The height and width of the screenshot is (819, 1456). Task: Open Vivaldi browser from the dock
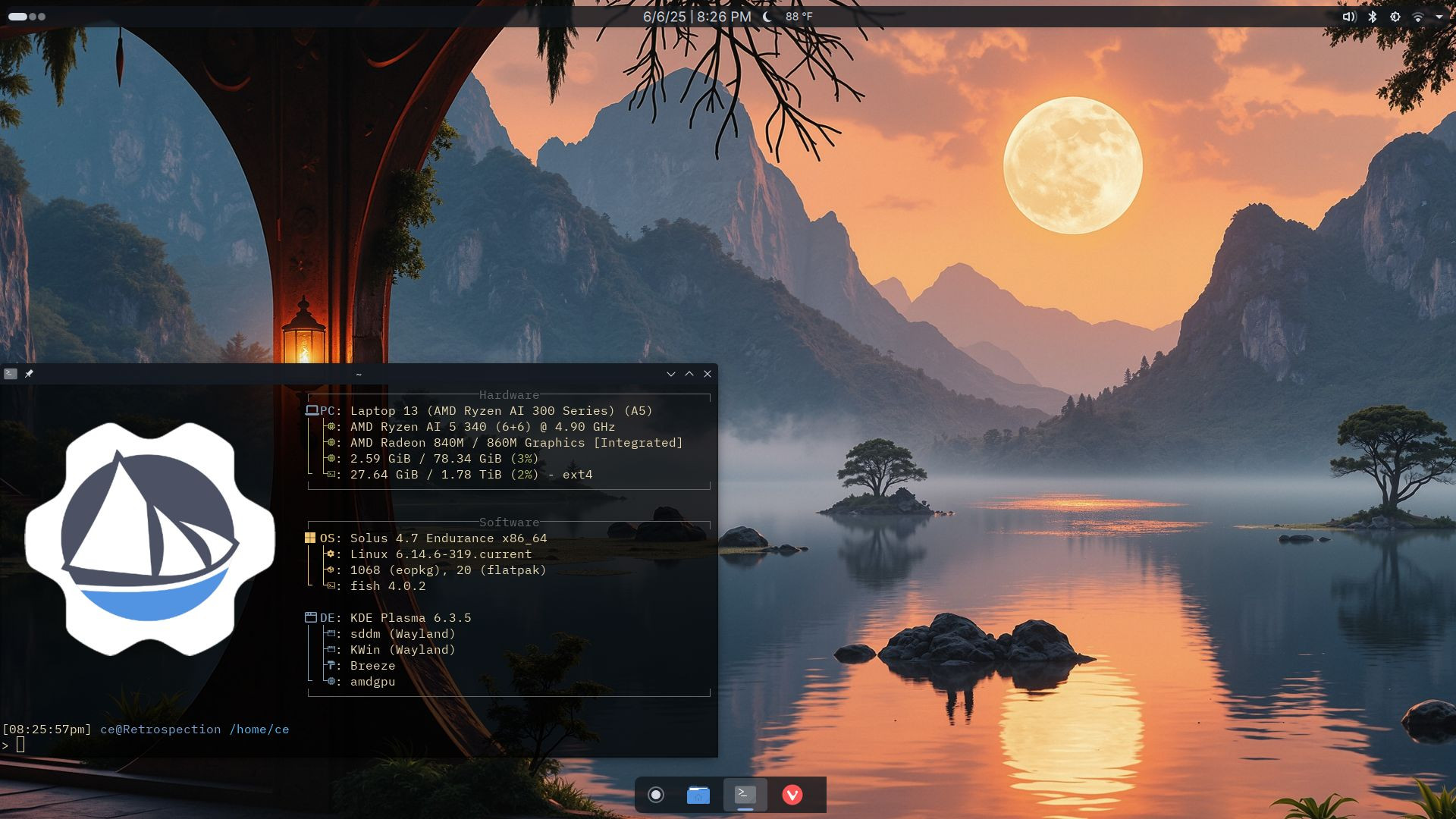(x=792, y=795)
